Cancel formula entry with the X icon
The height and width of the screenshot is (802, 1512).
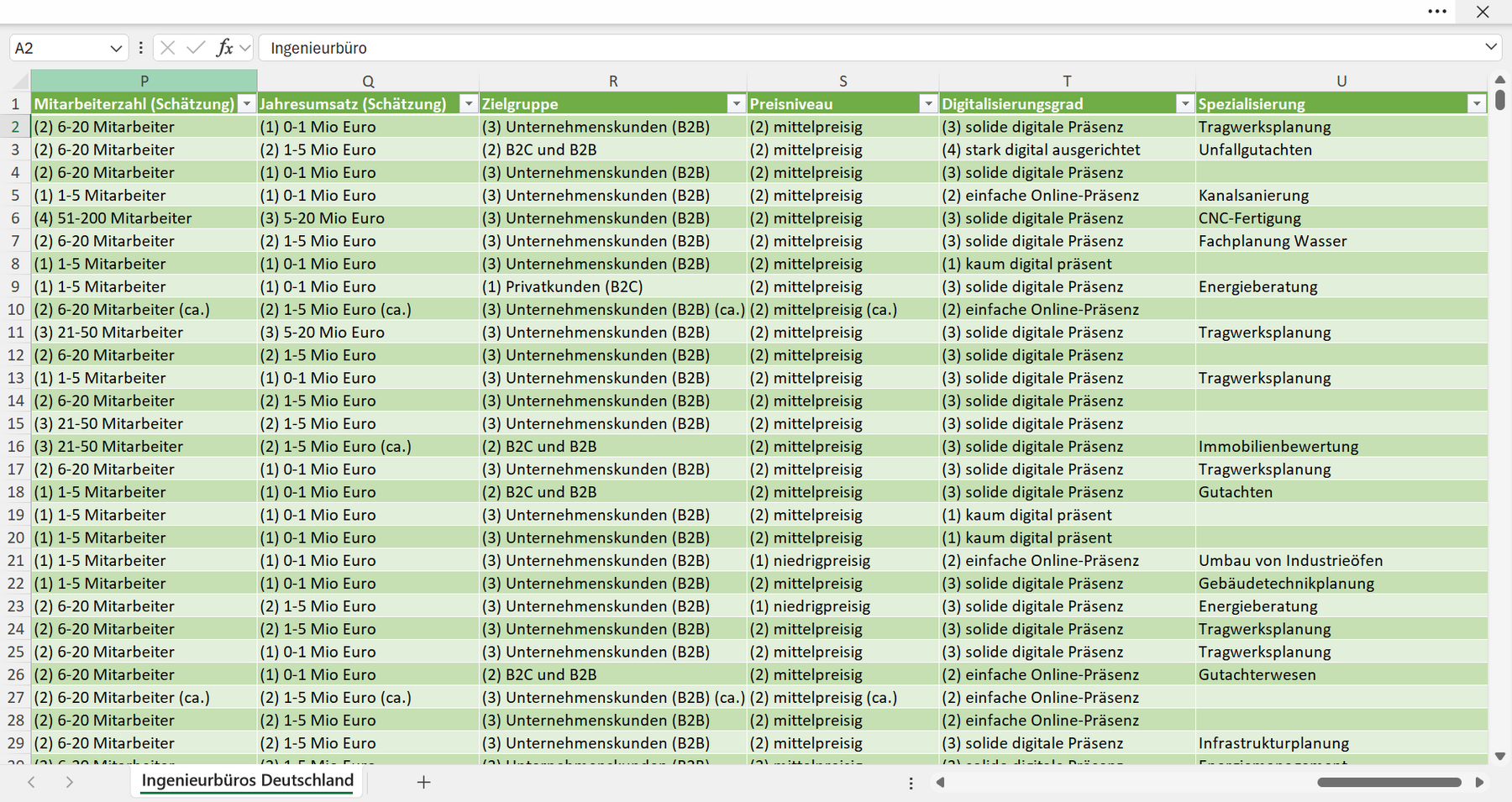(x=168, y=48)
